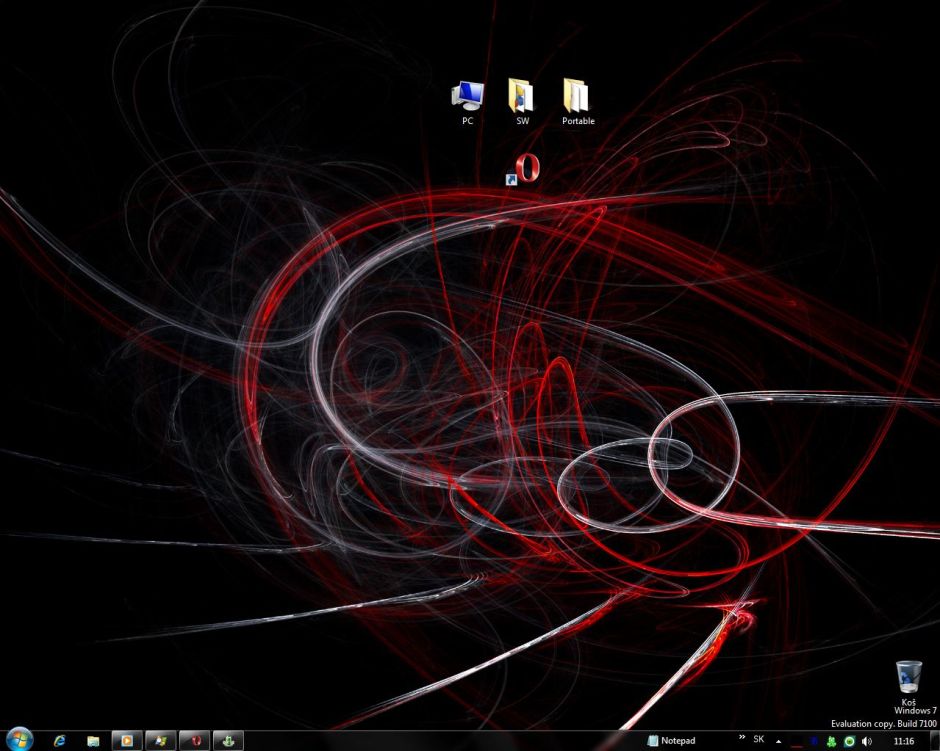Expand the Notepad toolbar double chevron
This screenshot has height=751, width=940.
pyautogui.click(x=741, y=738)
